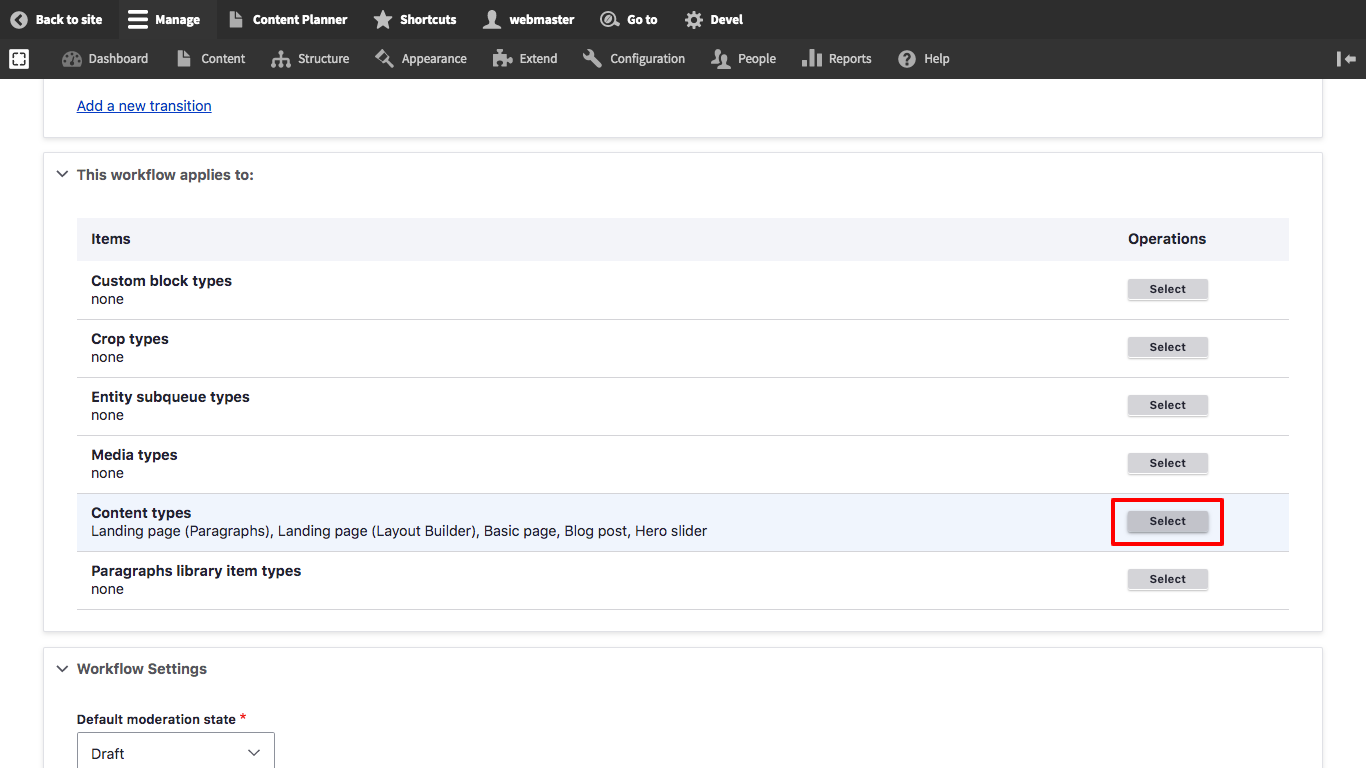Image resolution: width=1366 pixels, height=768 pixels.
Task: Collapse the 'This workflow applies to' section
Action: (x=63, y=175)
